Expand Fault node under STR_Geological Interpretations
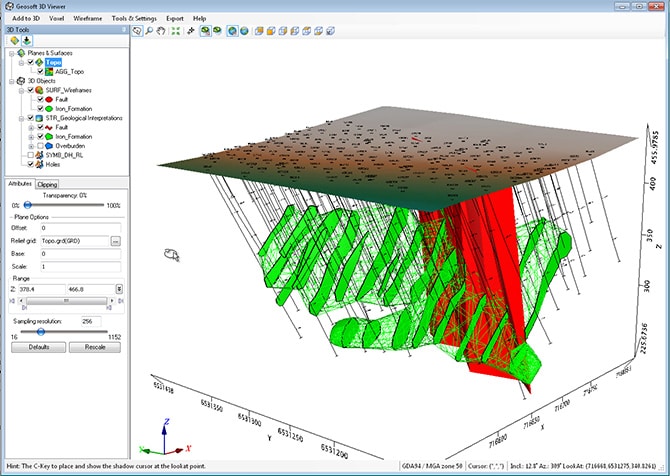This screenshot has width=670, height=476. point(31,128)
